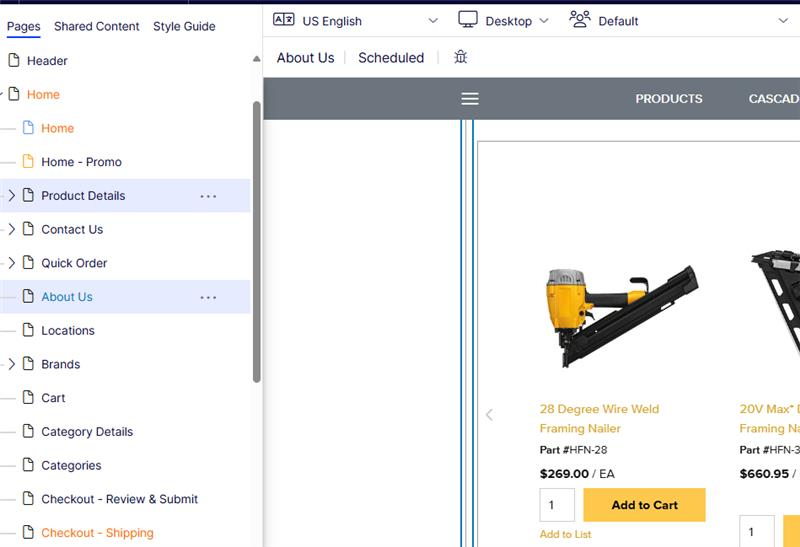
Task: Expand the Product Details tree node
Action: click(x=12, y=196)
